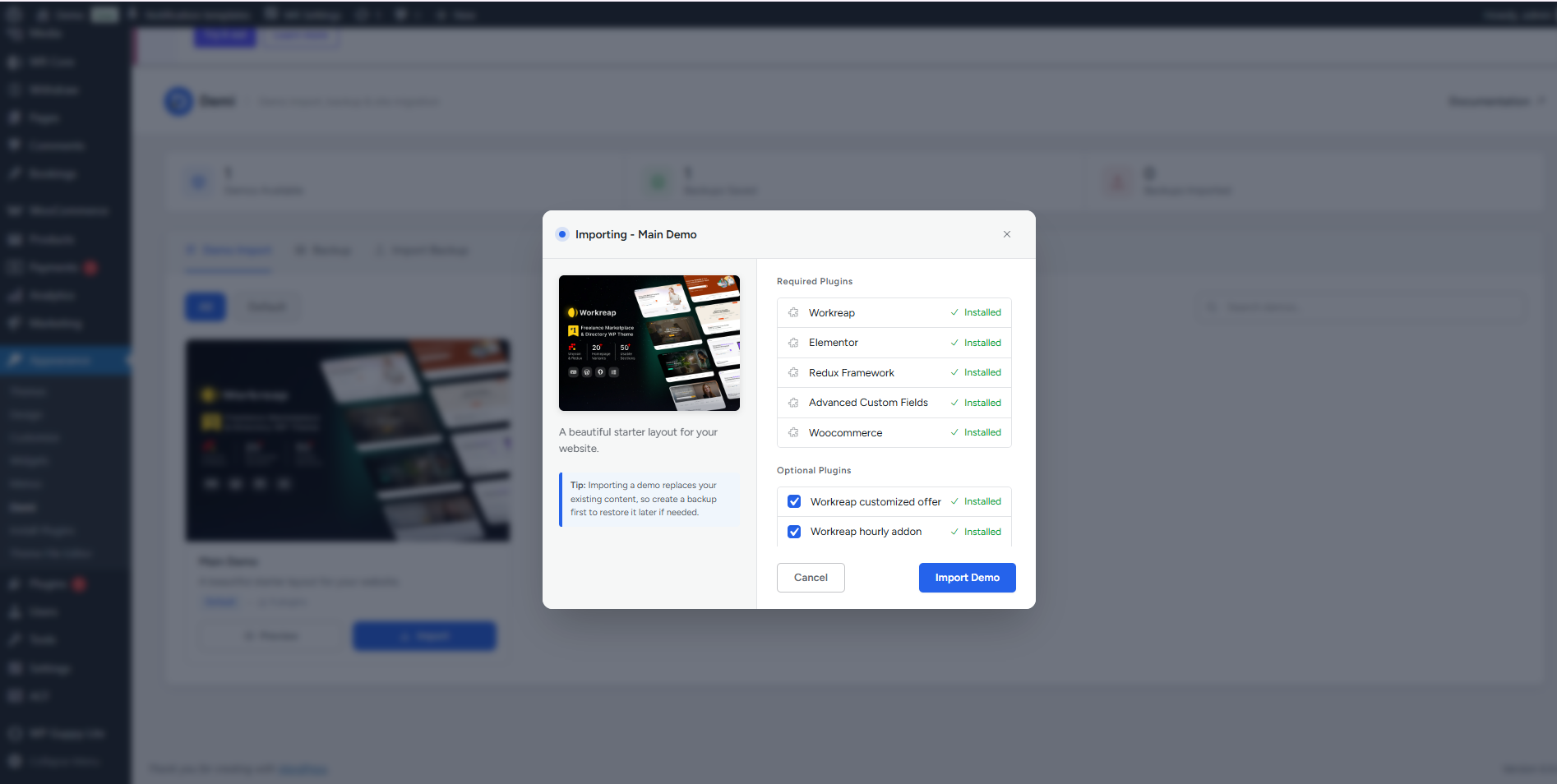Open the Import Backup tab
The image size is (1557, 784).
(x=423, y=251)
